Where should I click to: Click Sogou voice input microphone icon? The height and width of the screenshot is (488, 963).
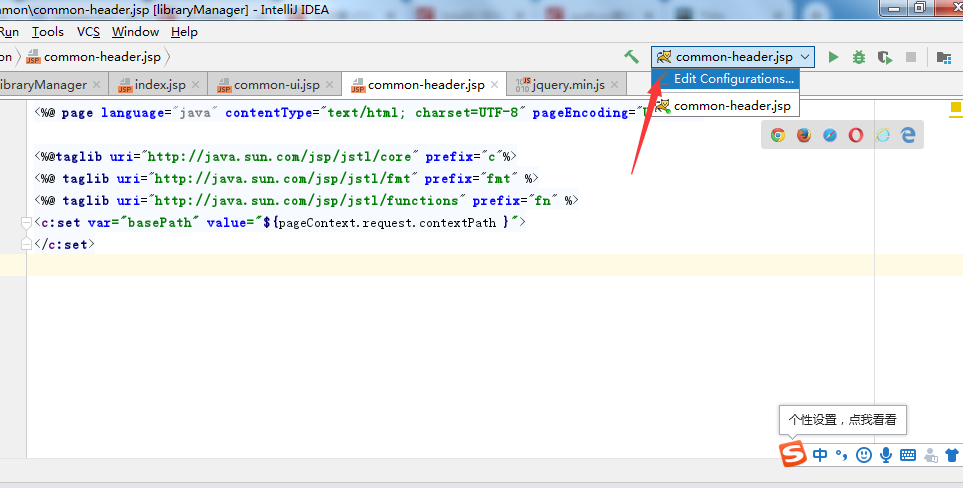click(x=886, y=455)
